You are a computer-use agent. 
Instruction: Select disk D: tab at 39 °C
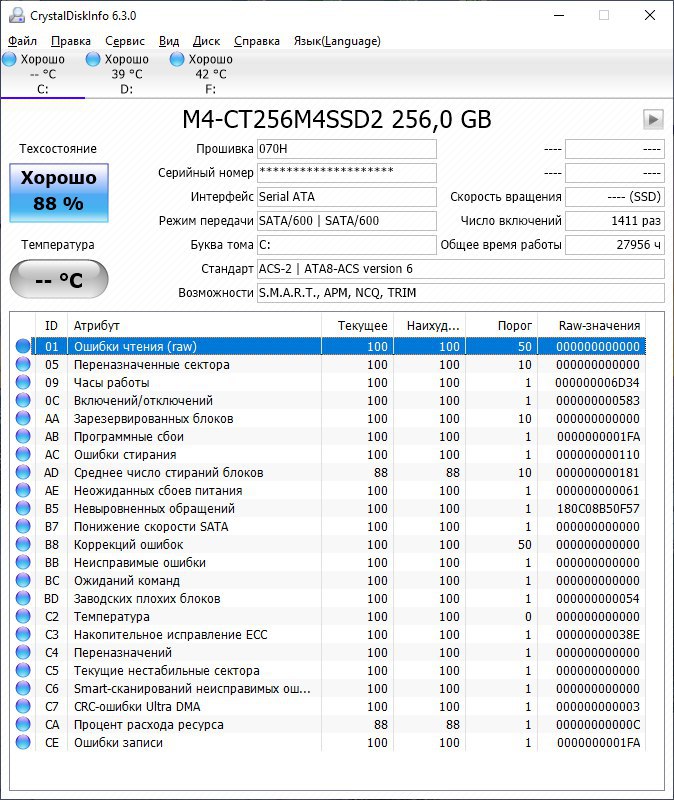[x=127, y=74]
